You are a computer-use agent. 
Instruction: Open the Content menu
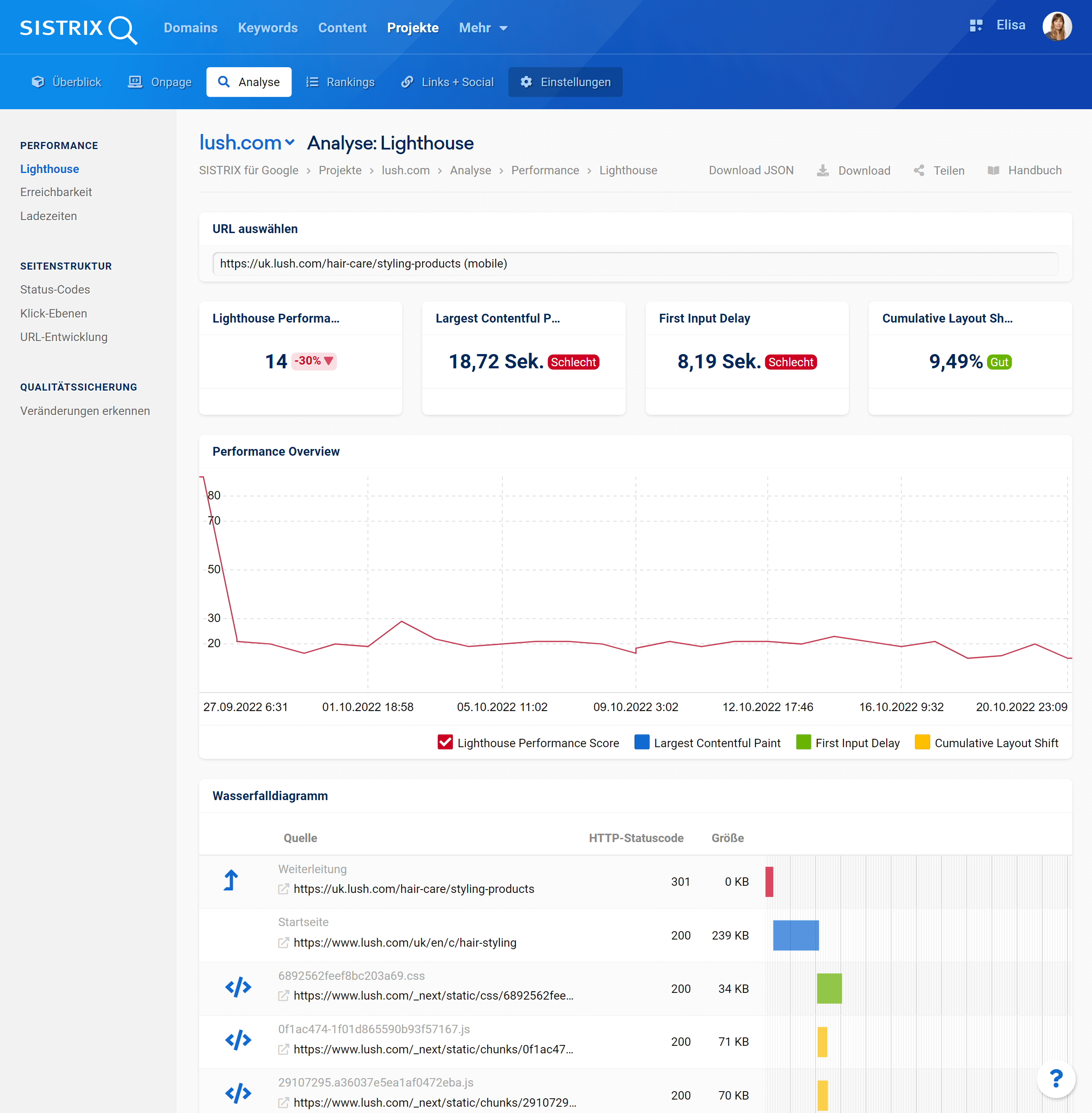[x=342, y=28]
